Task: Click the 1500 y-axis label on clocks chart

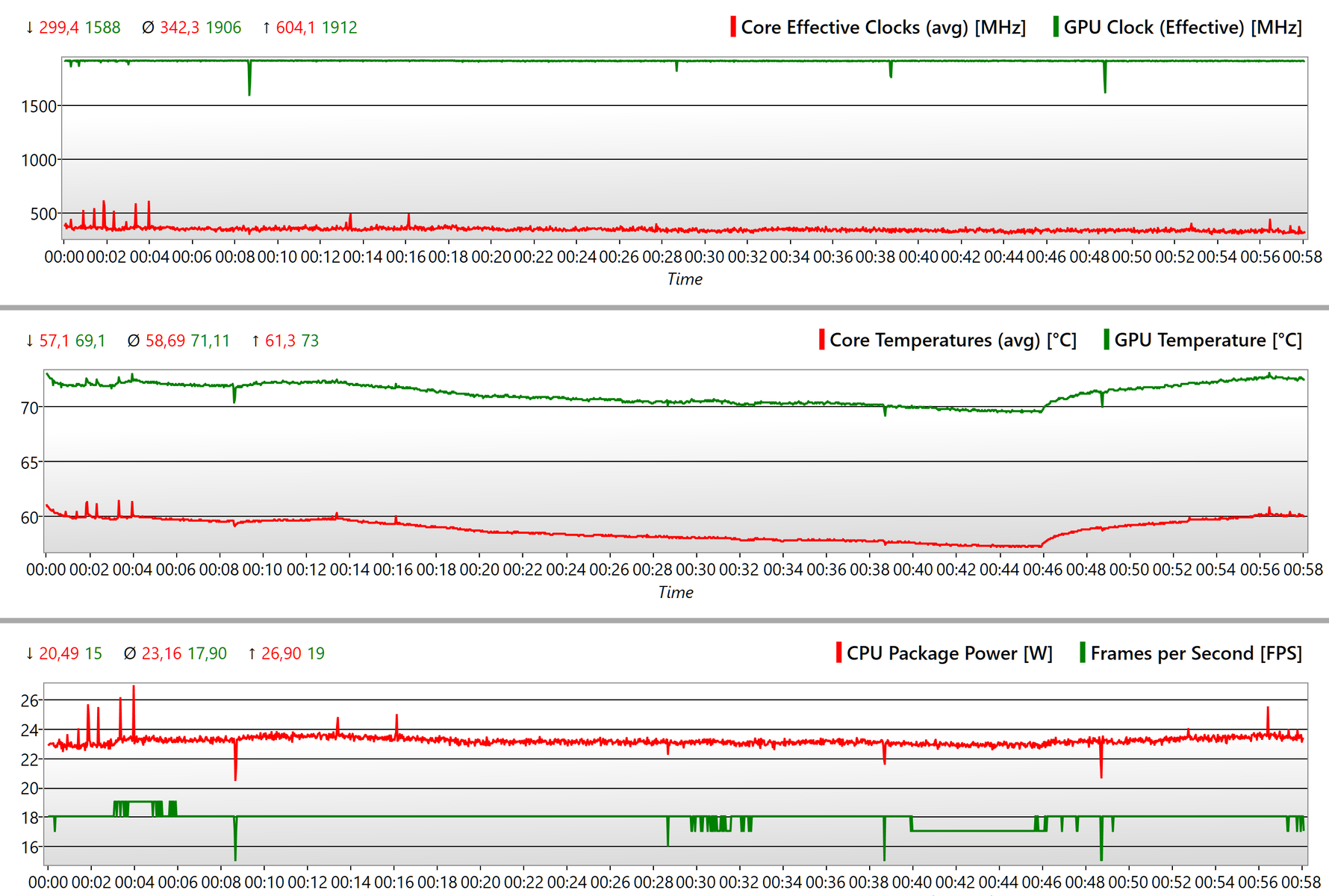Action: coord(39,107)
